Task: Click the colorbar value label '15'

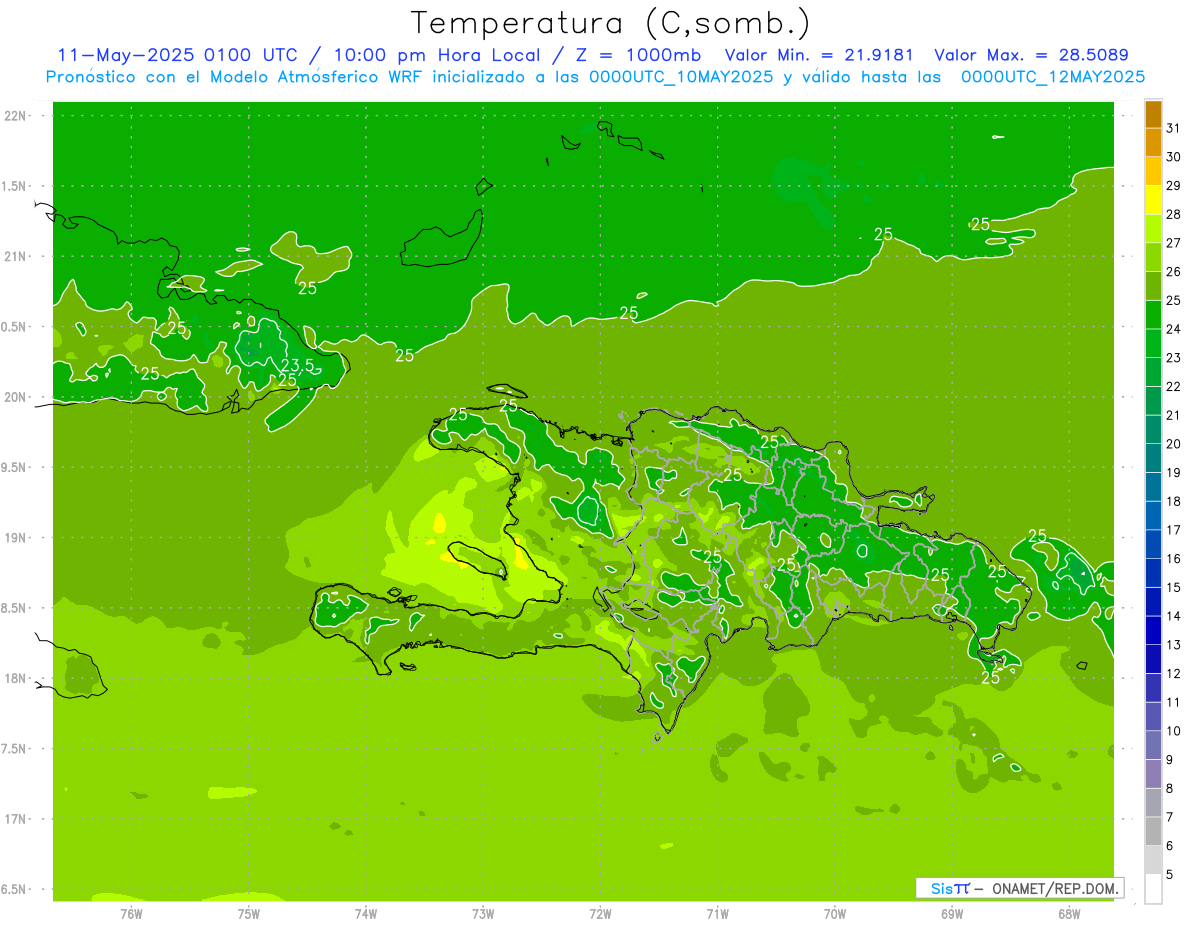Action: 1174,587
